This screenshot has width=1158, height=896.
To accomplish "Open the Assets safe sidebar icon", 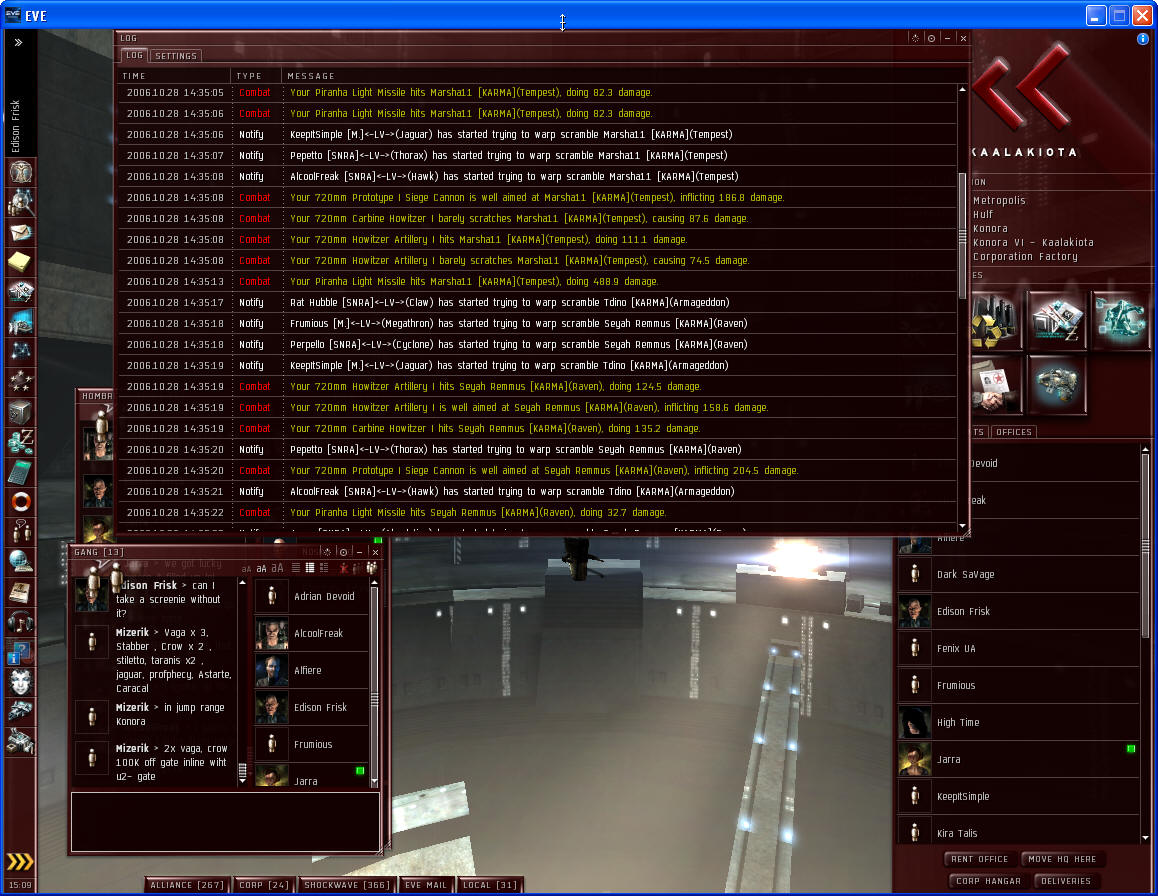I will [x=21, y=412].
